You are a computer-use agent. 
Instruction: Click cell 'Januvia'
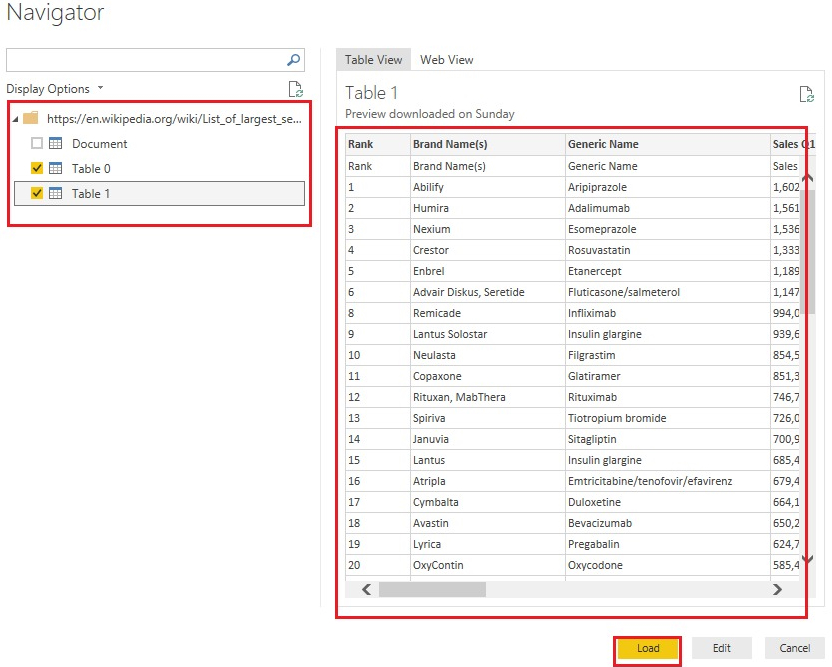point(488,439)
